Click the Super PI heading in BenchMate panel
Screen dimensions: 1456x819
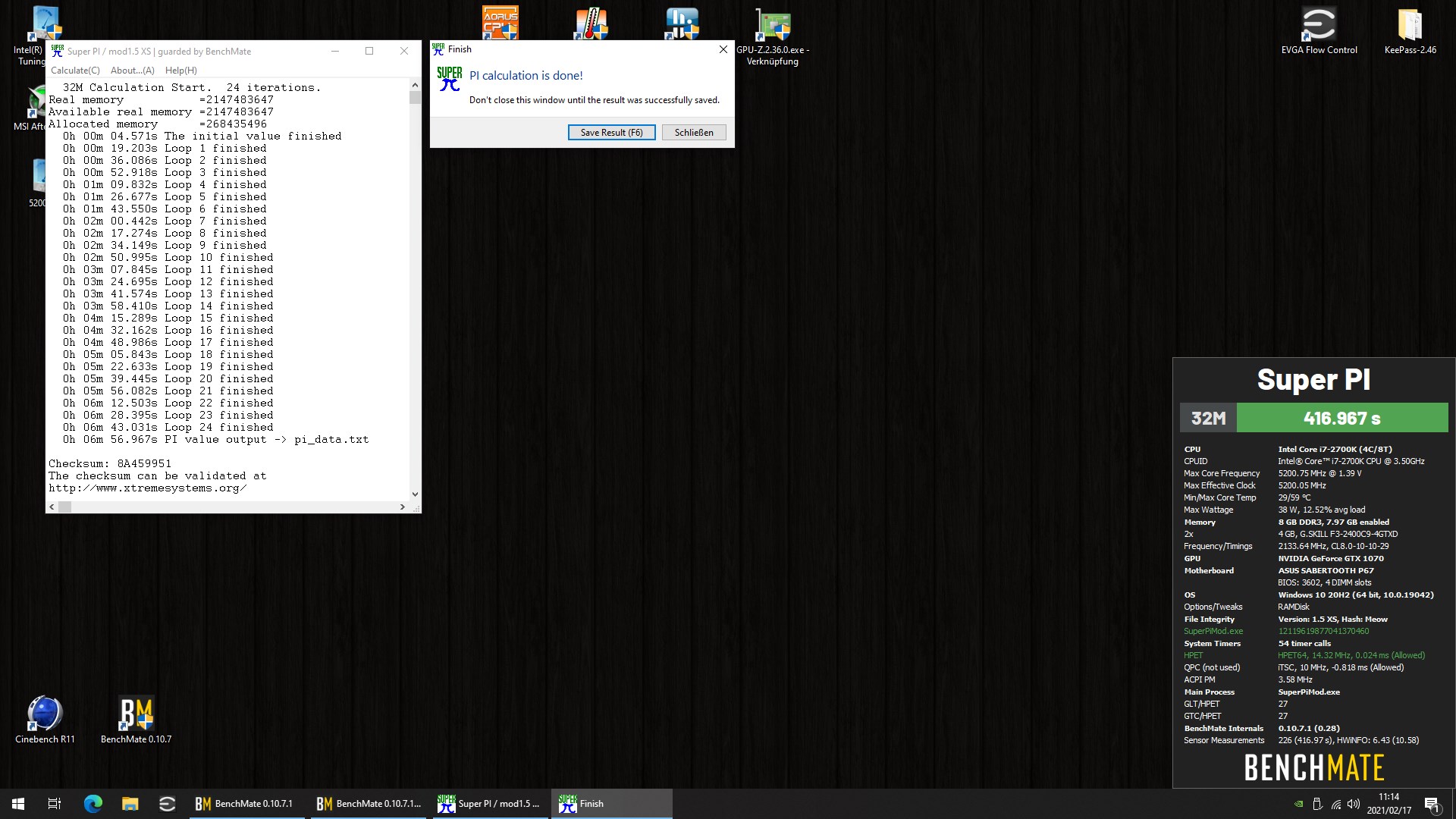coord(1313,379)
